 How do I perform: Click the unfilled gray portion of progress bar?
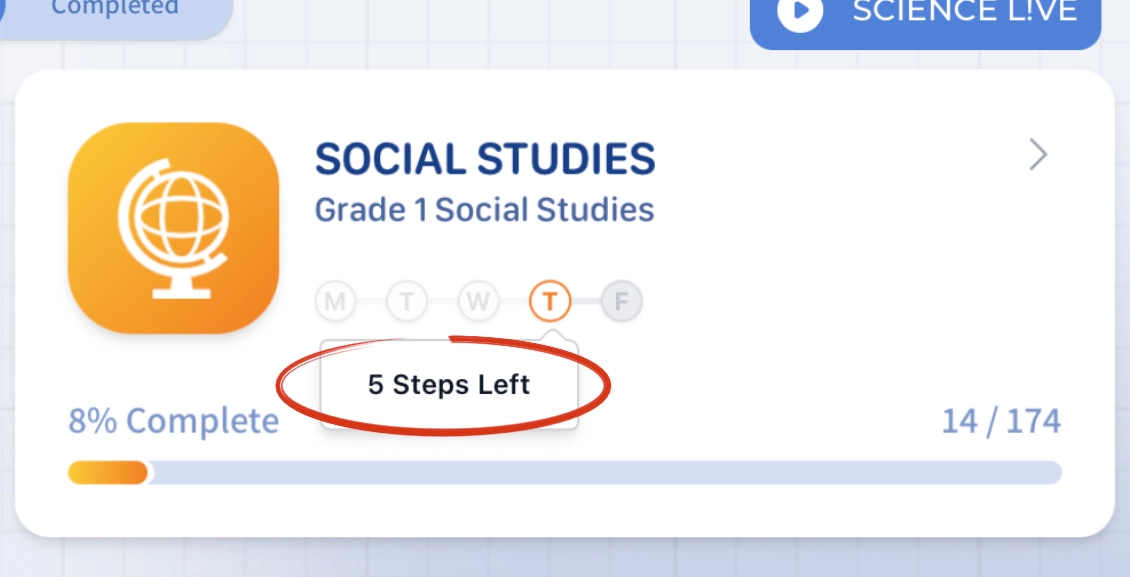605,473
